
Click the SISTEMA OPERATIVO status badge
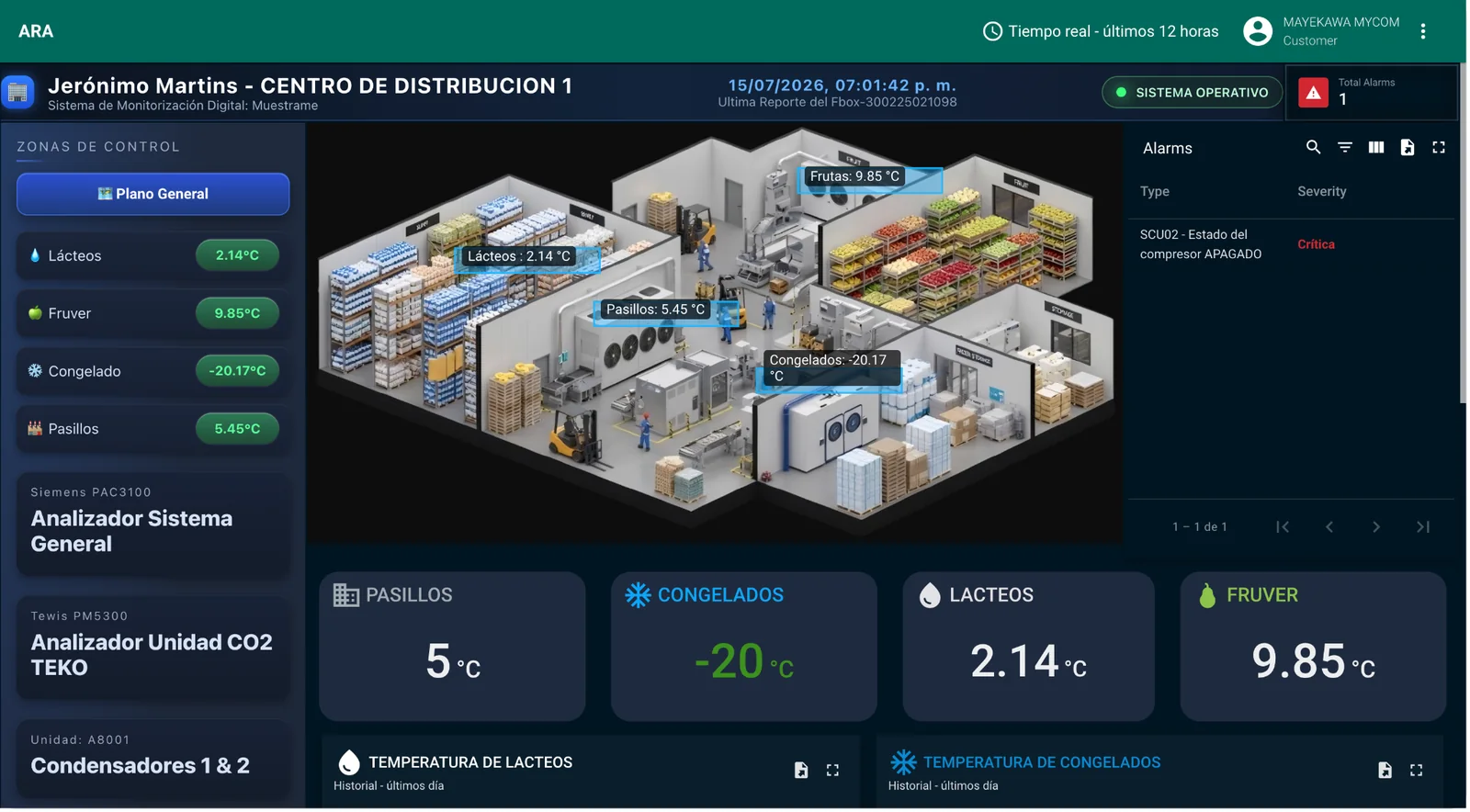tap(1192, 93)
